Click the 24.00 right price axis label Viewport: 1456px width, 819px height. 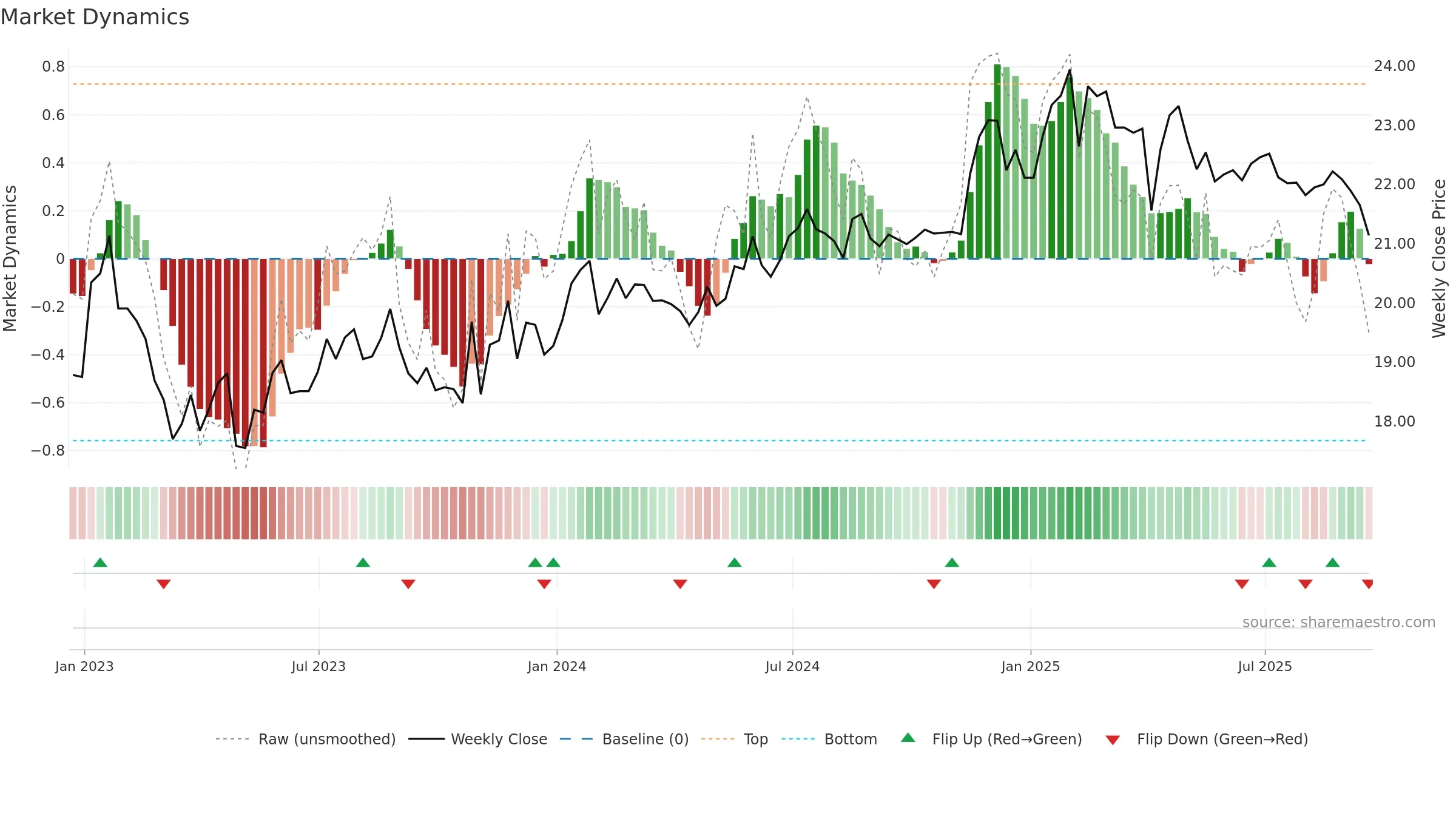click(x=1395, y=66)
